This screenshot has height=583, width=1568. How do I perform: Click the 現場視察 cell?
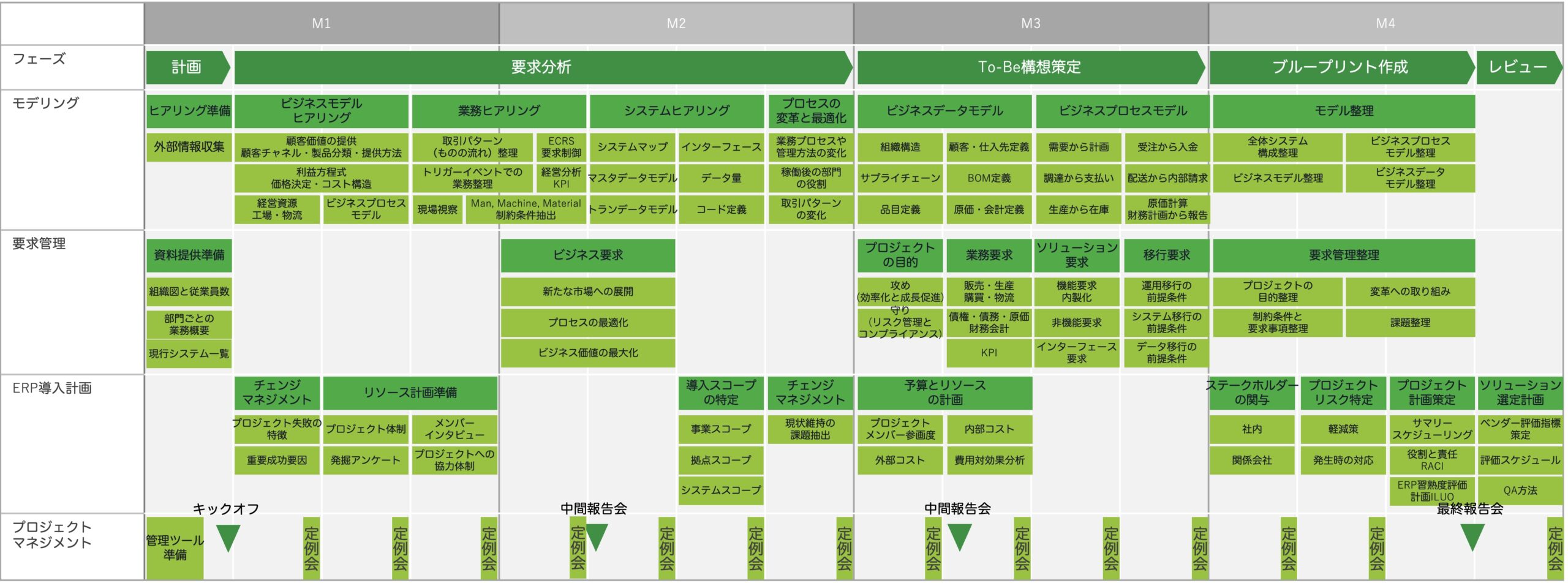(437, 209)
